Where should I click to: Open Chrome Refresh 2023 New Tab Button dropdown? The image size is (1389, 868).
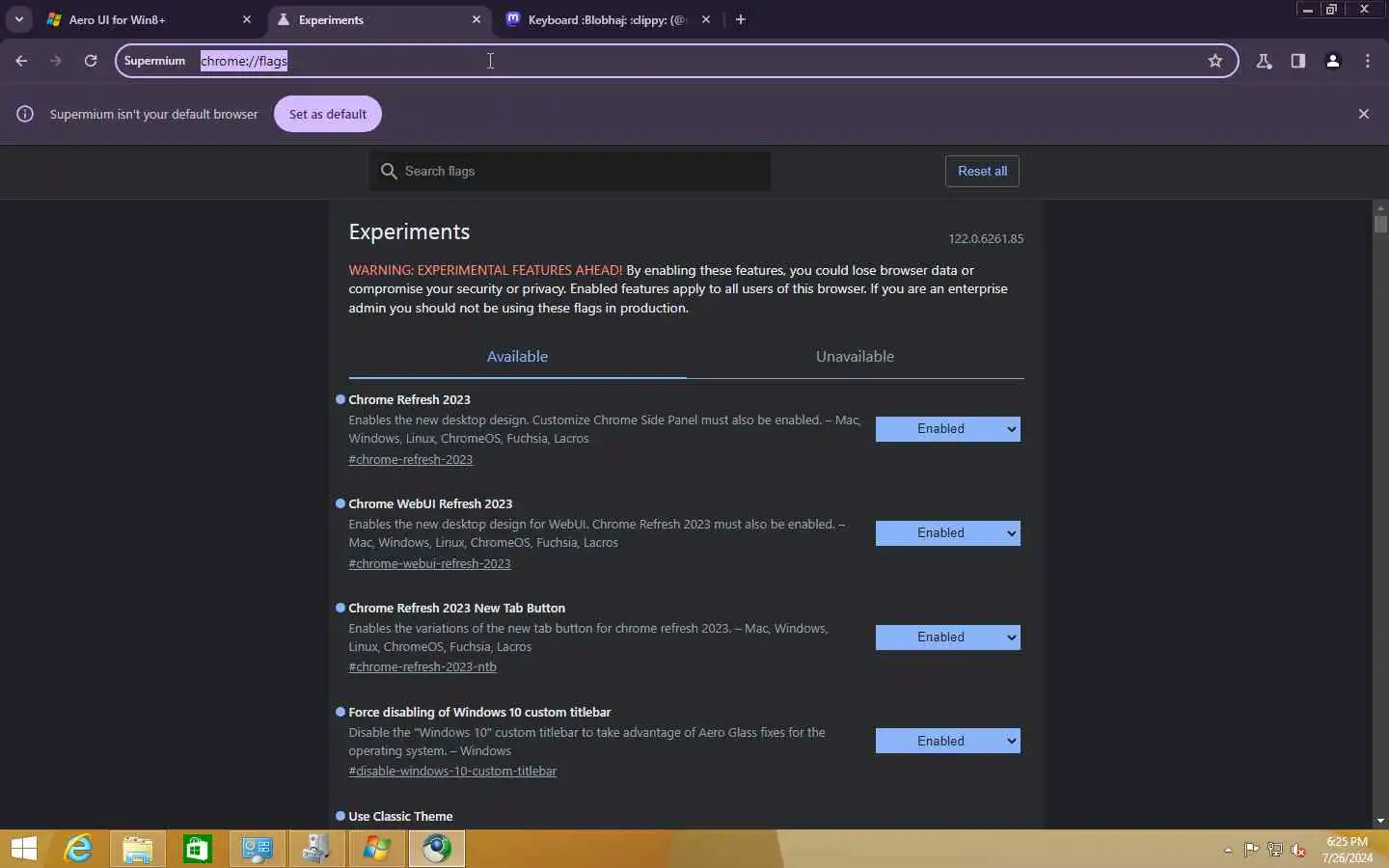[x=947, y=637]
